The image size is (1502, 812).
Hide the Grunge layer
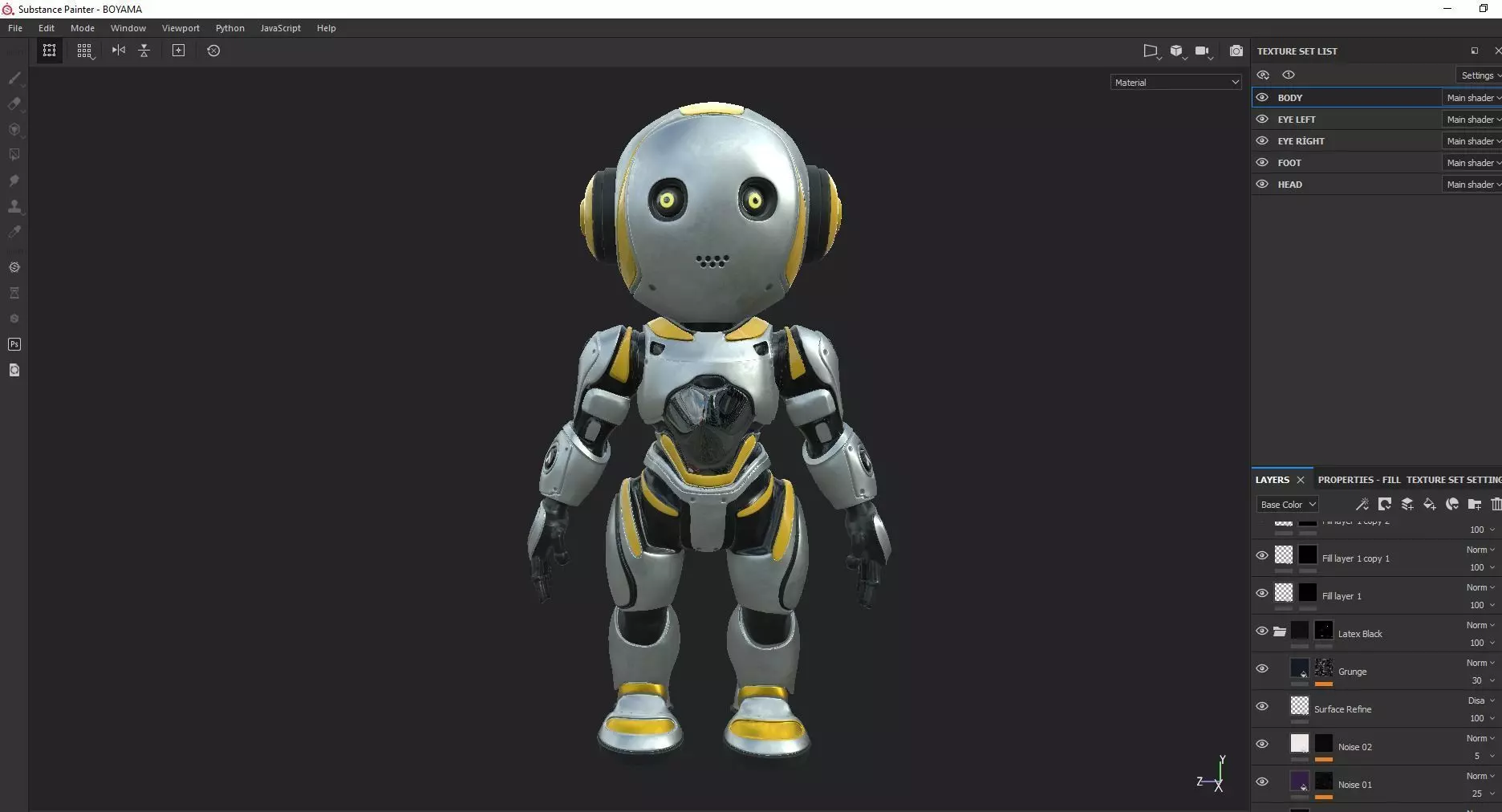click(x=1262, y=668)
